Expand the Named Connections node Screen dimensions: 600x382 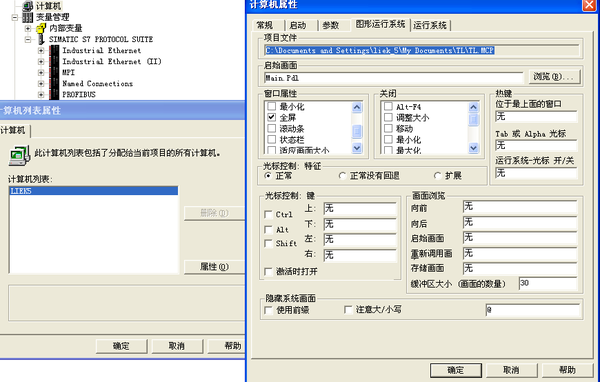pos(41,83)
